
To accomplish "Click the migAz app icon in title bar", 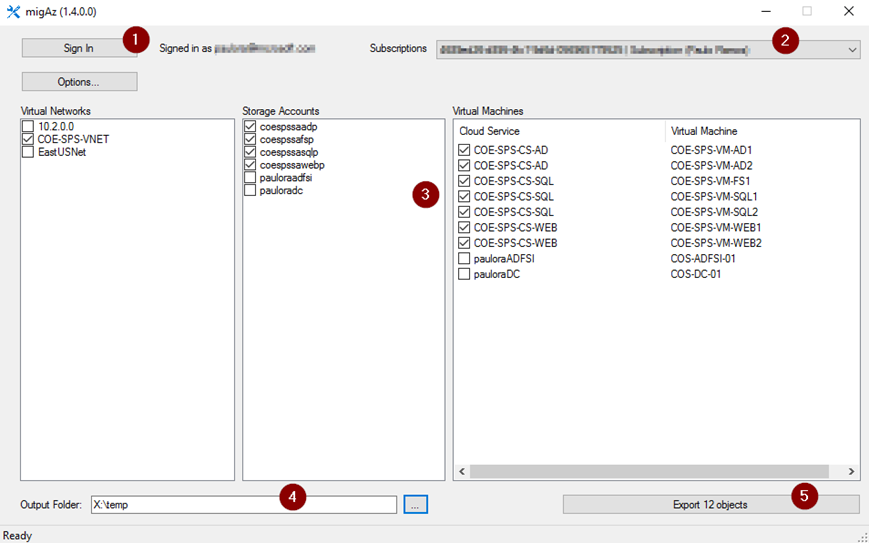I will coord(13,12).
